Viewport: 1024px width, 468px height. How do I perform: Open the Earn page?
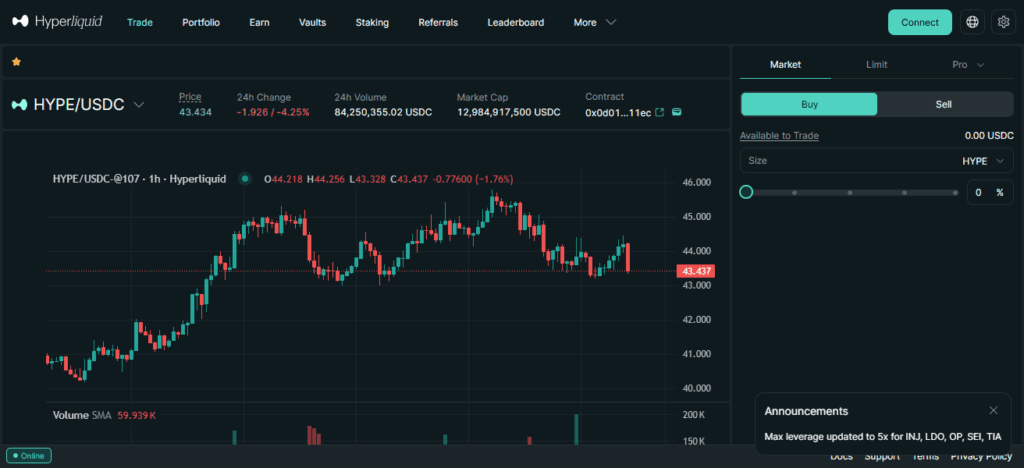(259, 22)
